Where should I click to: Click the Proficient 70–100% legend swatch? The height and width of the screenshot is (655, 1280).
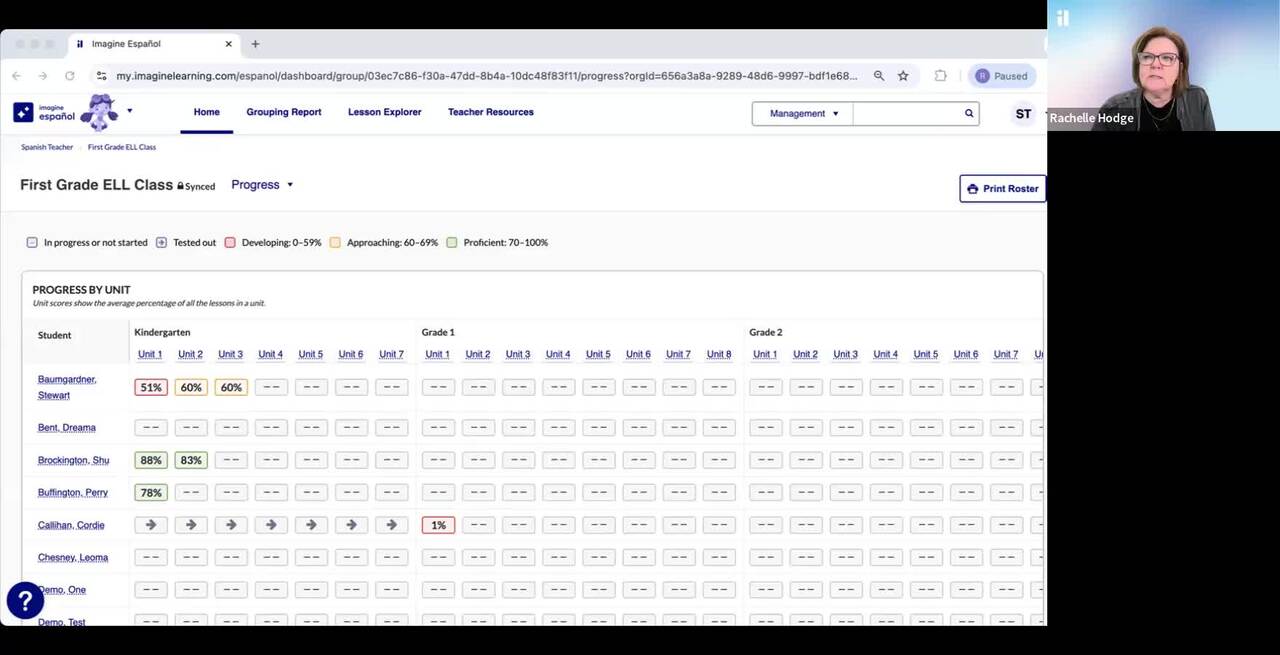point(452,243)
